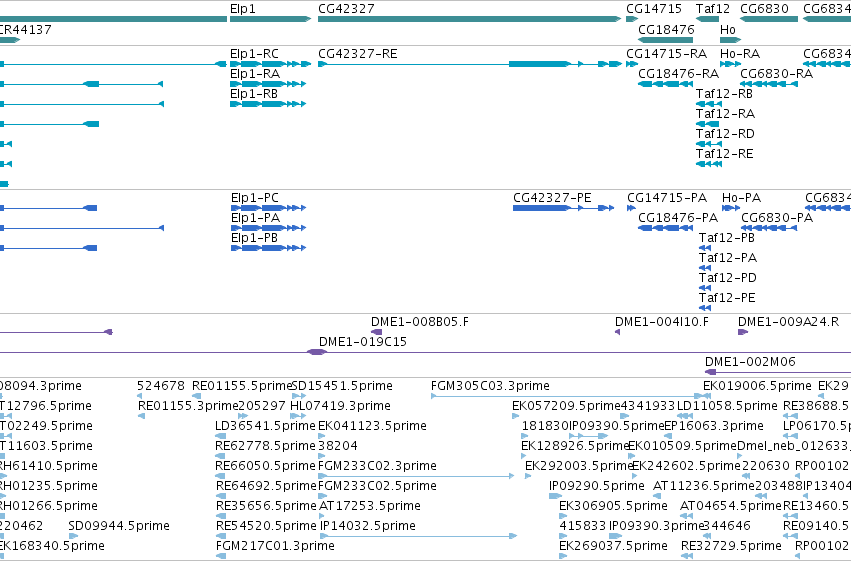Click the RE64692.5prime EST label
851x561 pixels.
(x=266, y=487)
